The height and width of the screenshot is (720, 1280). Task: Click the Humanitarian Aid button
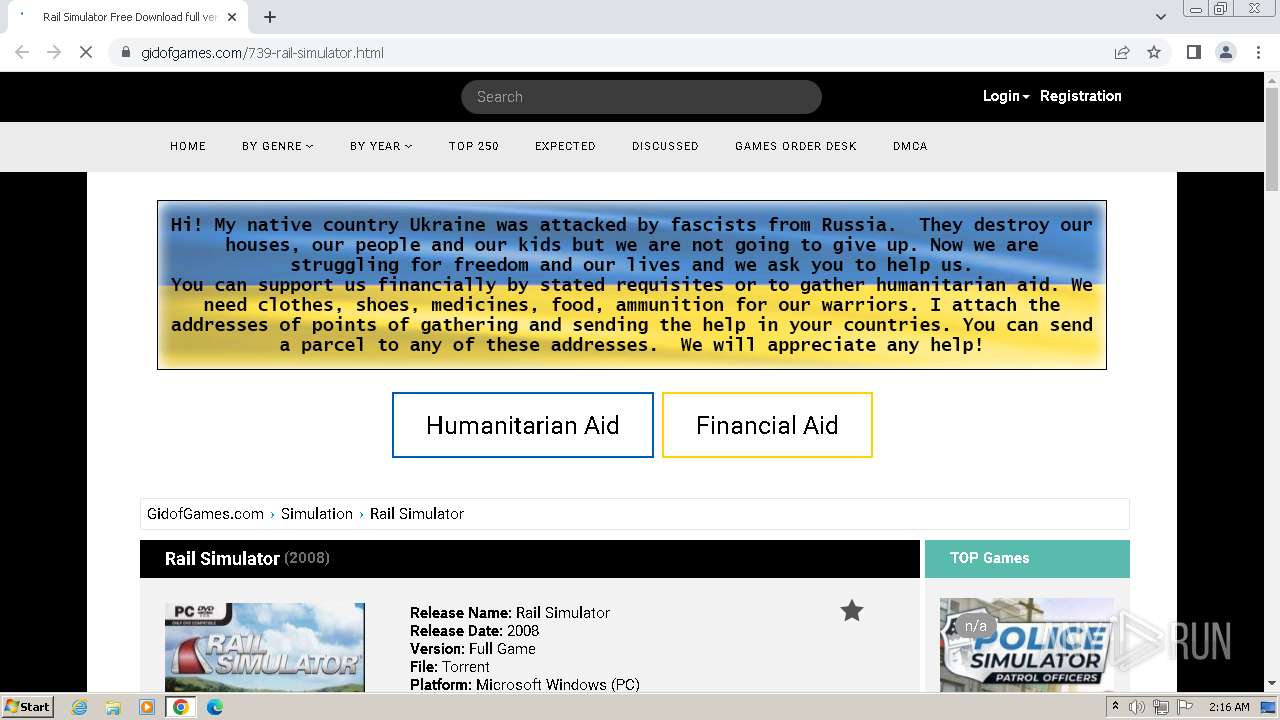point(523,425)
